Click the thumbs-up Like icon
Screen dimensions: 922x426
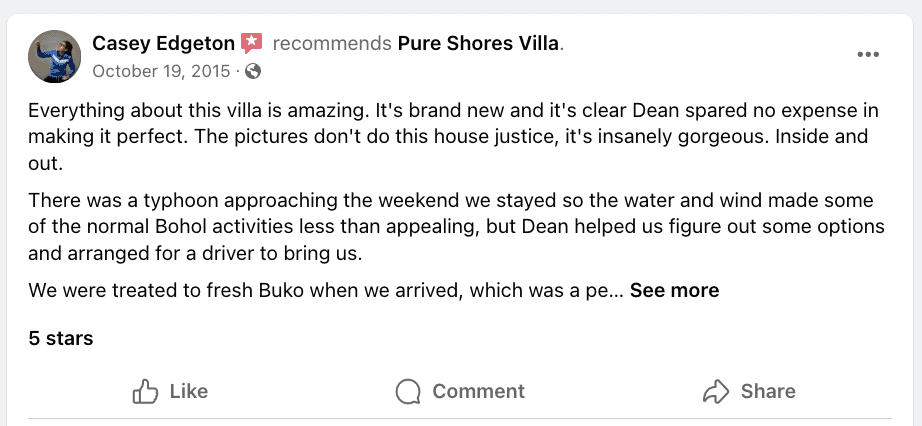pyautogui.click(x=146, y=391)
